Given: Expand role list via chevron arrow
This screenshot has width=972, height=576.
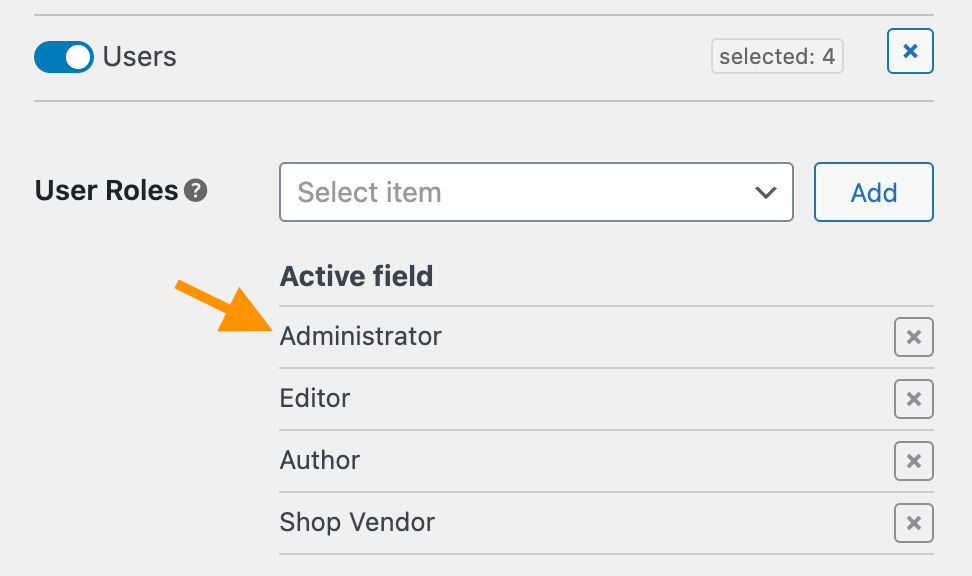Looking at the screenshot, I should 766,192.
